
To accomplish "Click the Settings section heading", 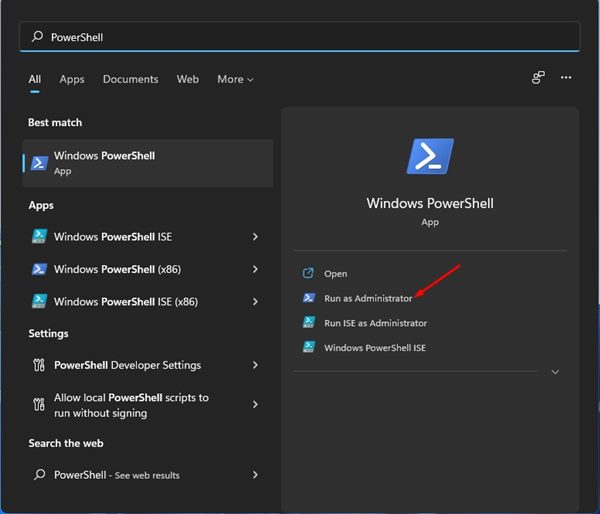I will coord(49,333).
